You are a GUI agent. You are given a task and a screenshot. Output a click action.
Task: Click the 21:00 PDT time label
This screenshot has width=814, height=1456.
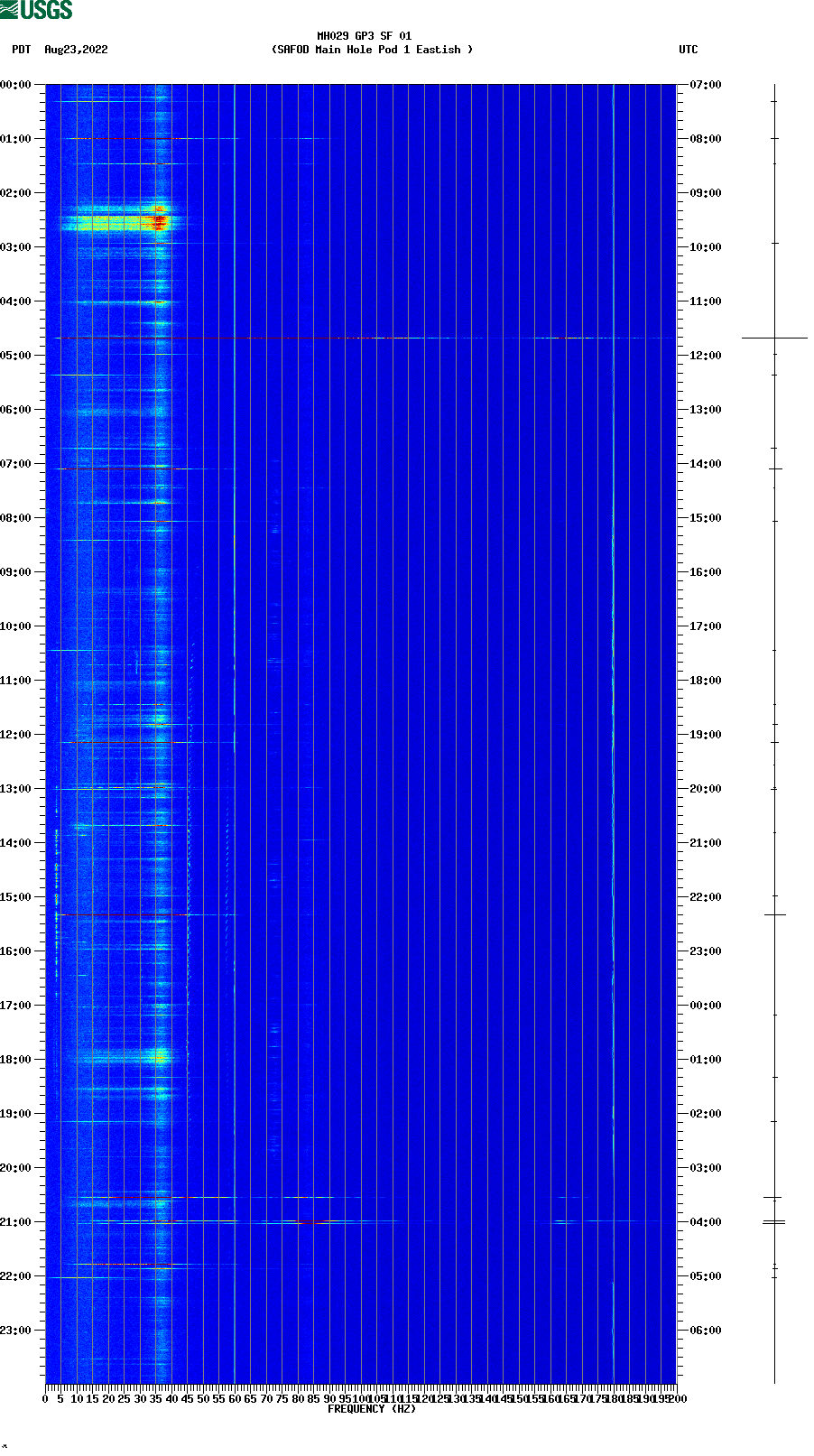[15, 1222]
